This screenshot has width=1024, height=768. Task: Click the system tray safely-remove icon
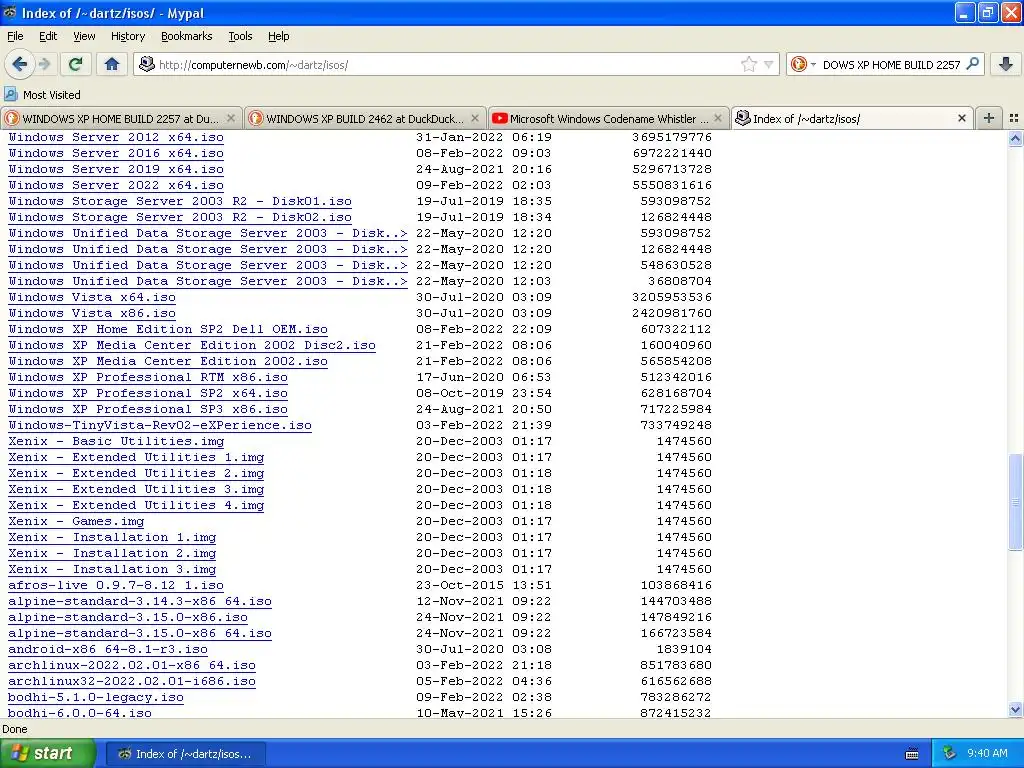coord(950,754)
